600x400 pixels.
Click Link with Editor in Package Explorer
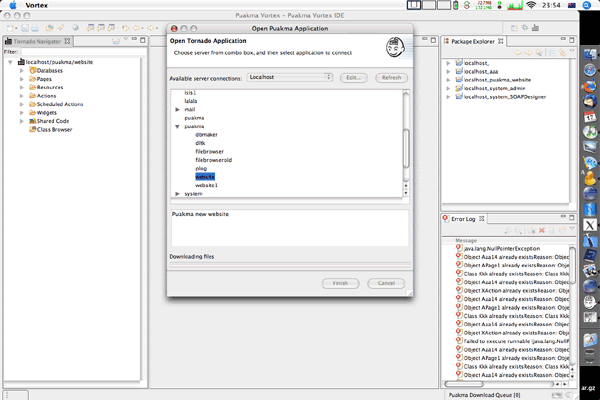(562, 53)
